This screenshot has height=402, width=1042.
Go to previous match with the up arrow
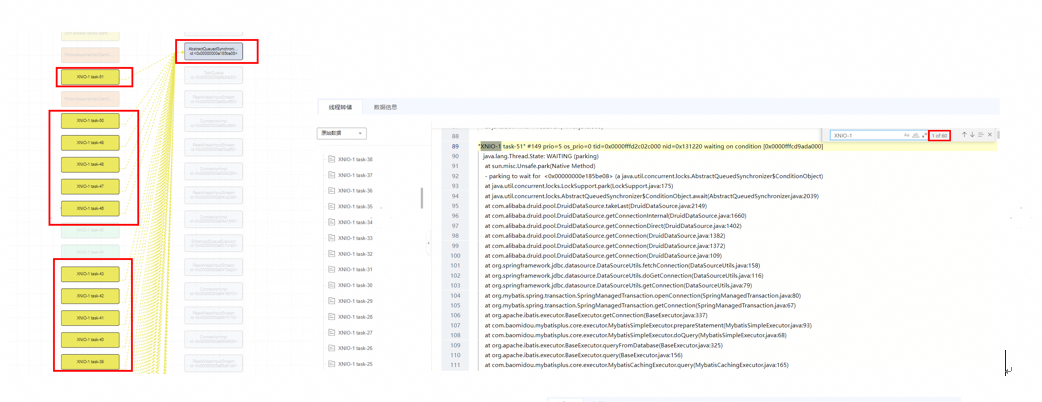pos(964,135)
